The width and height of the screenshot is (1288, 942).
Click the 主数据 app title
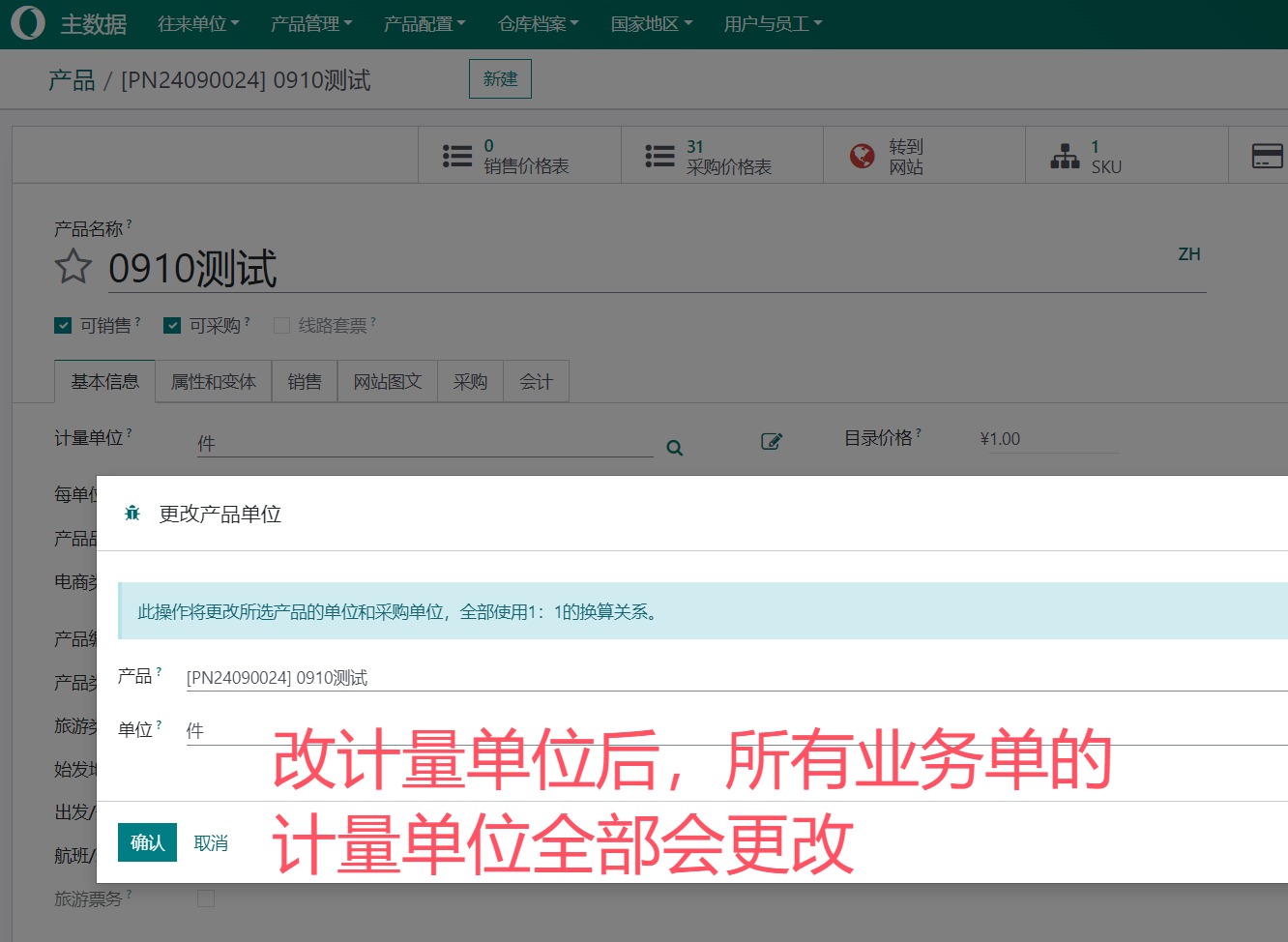[94, 24]
